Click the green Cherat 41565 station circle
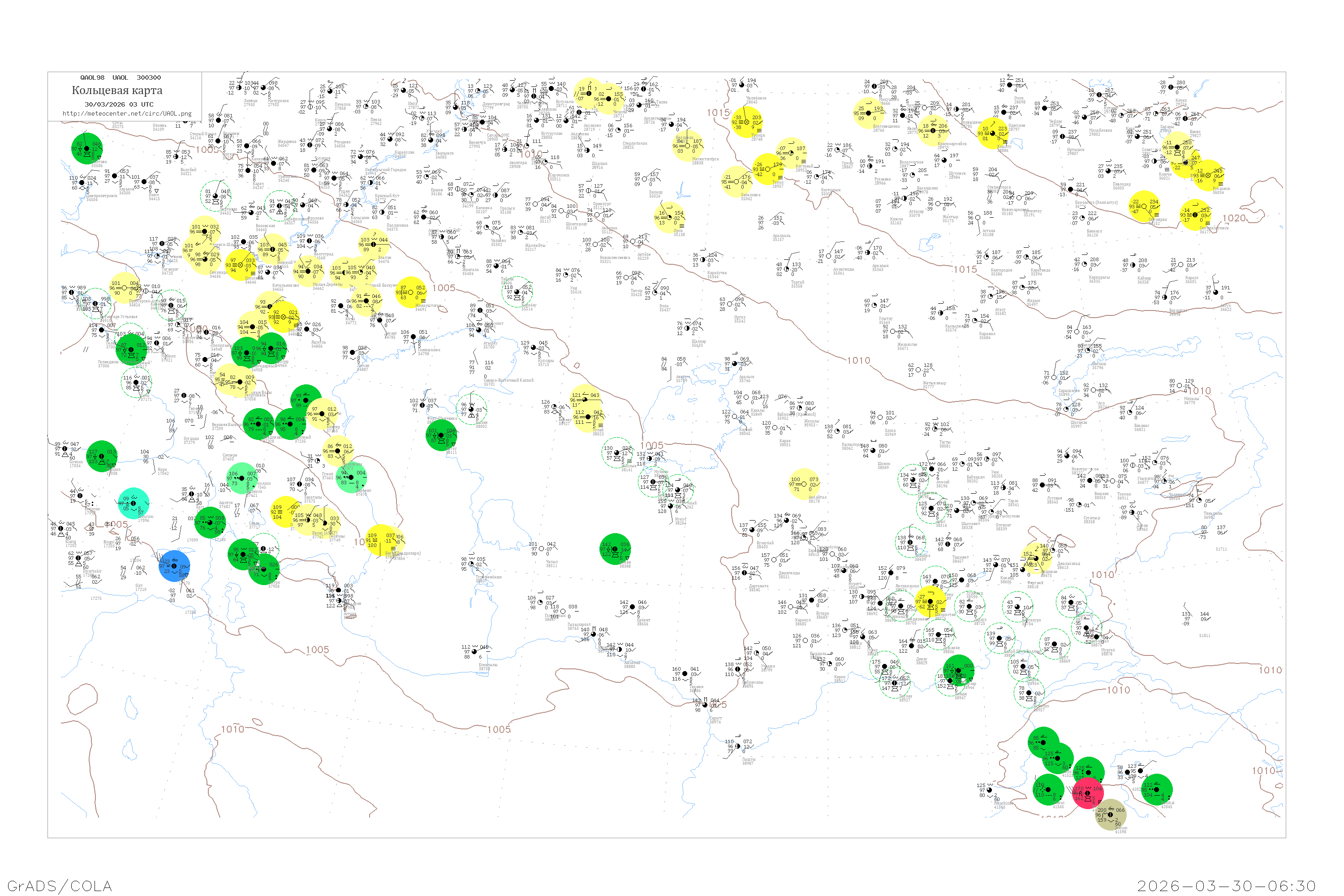Viewport: 1344px width, 896px height. pyautogui.click(x=1049, y=790)
